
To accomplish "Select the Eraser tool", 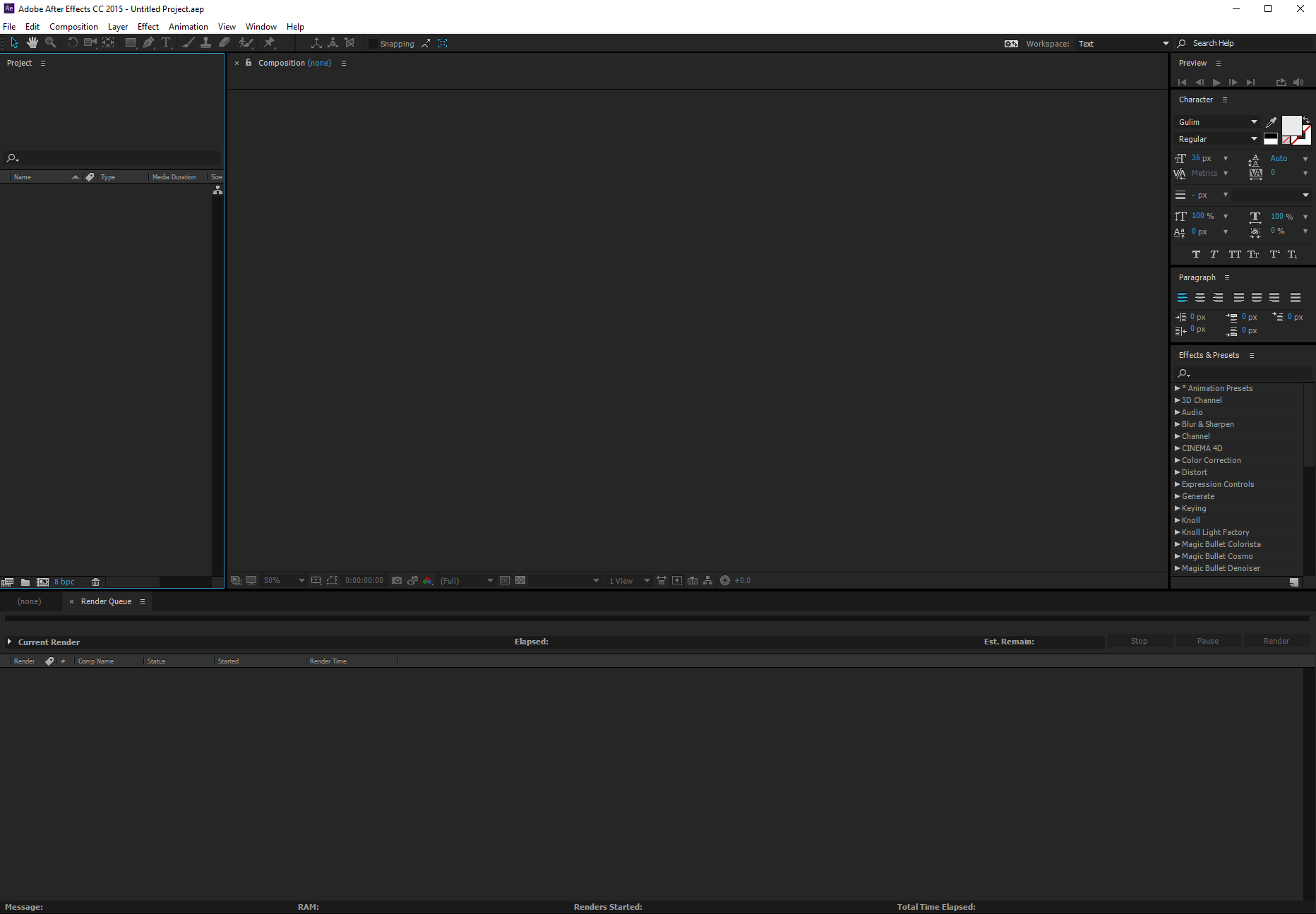I will click(224, 43).
